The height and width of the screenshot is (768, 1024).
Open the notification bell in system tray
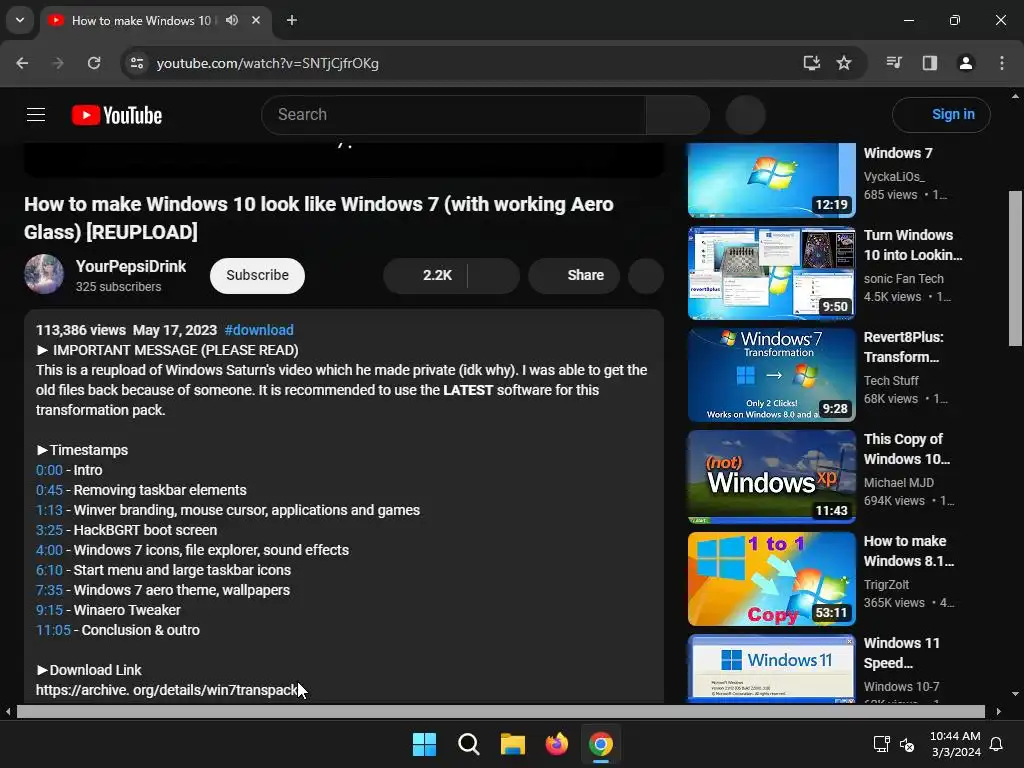pos(997,744)
